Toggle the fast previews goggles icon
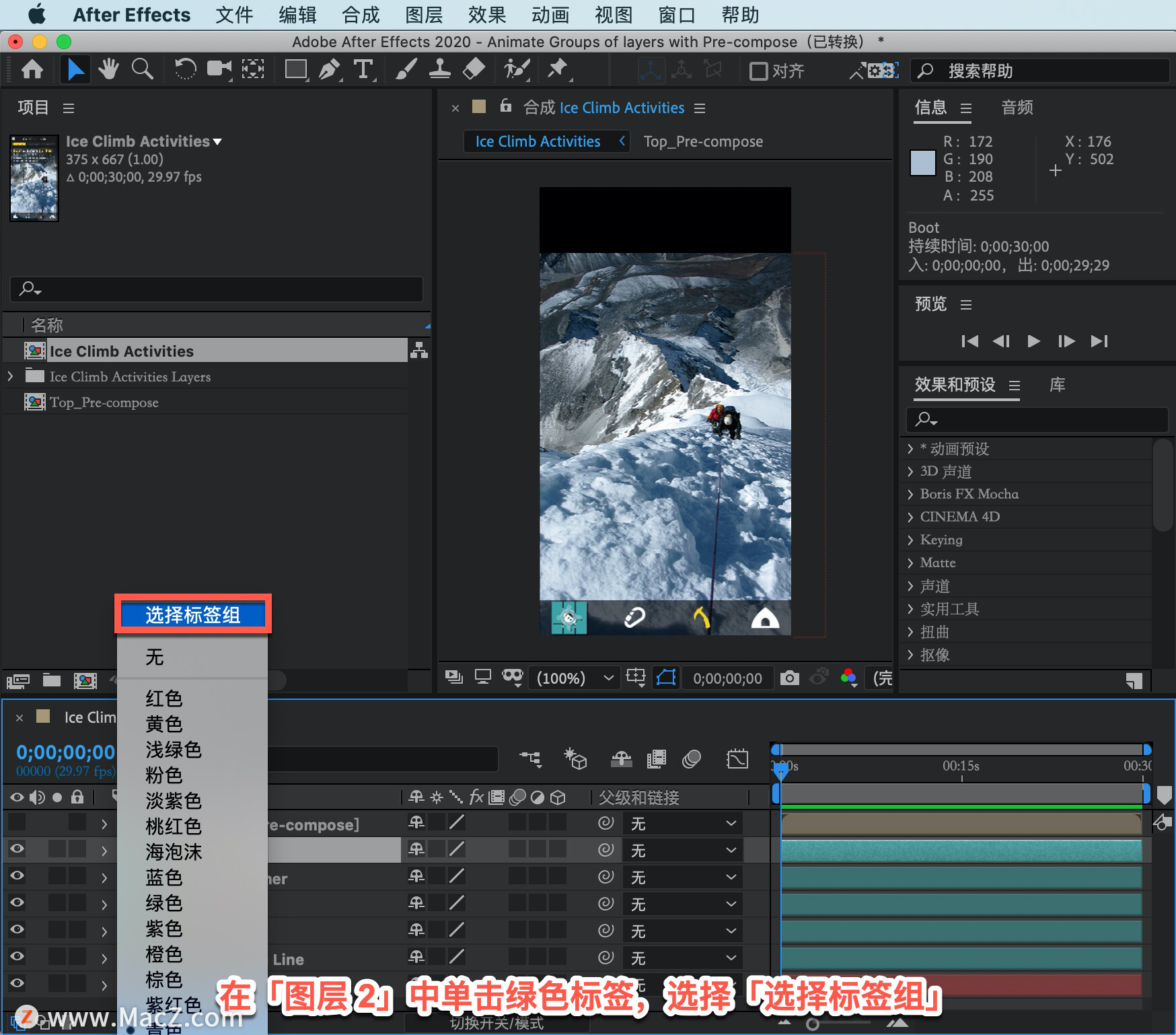Screen dimensions: 1176x1035 pyautogui.click(x=513, y=677)
